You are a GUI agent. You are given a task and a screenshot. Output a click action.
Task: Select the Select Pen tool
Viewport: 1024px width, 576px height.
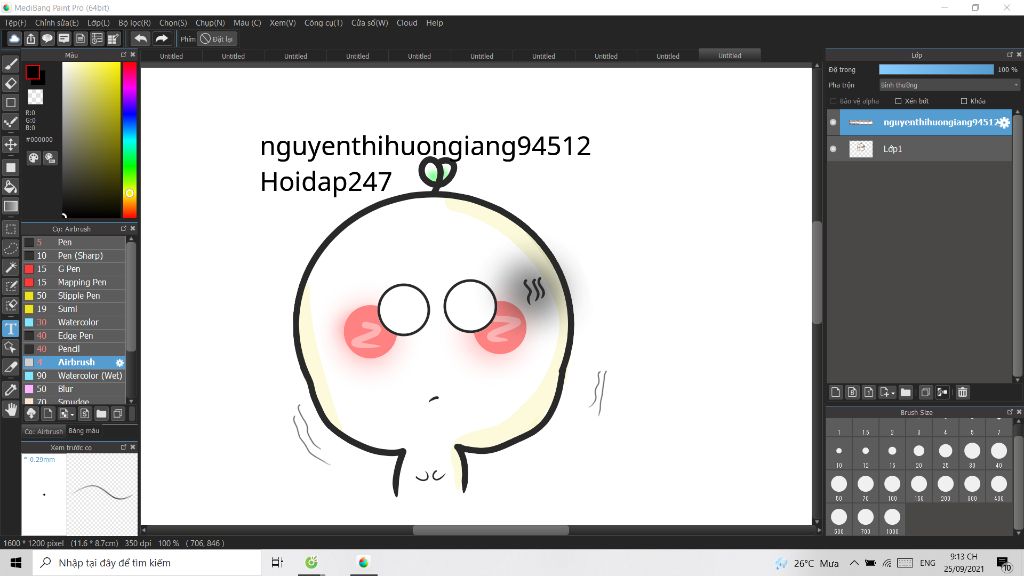10,286
